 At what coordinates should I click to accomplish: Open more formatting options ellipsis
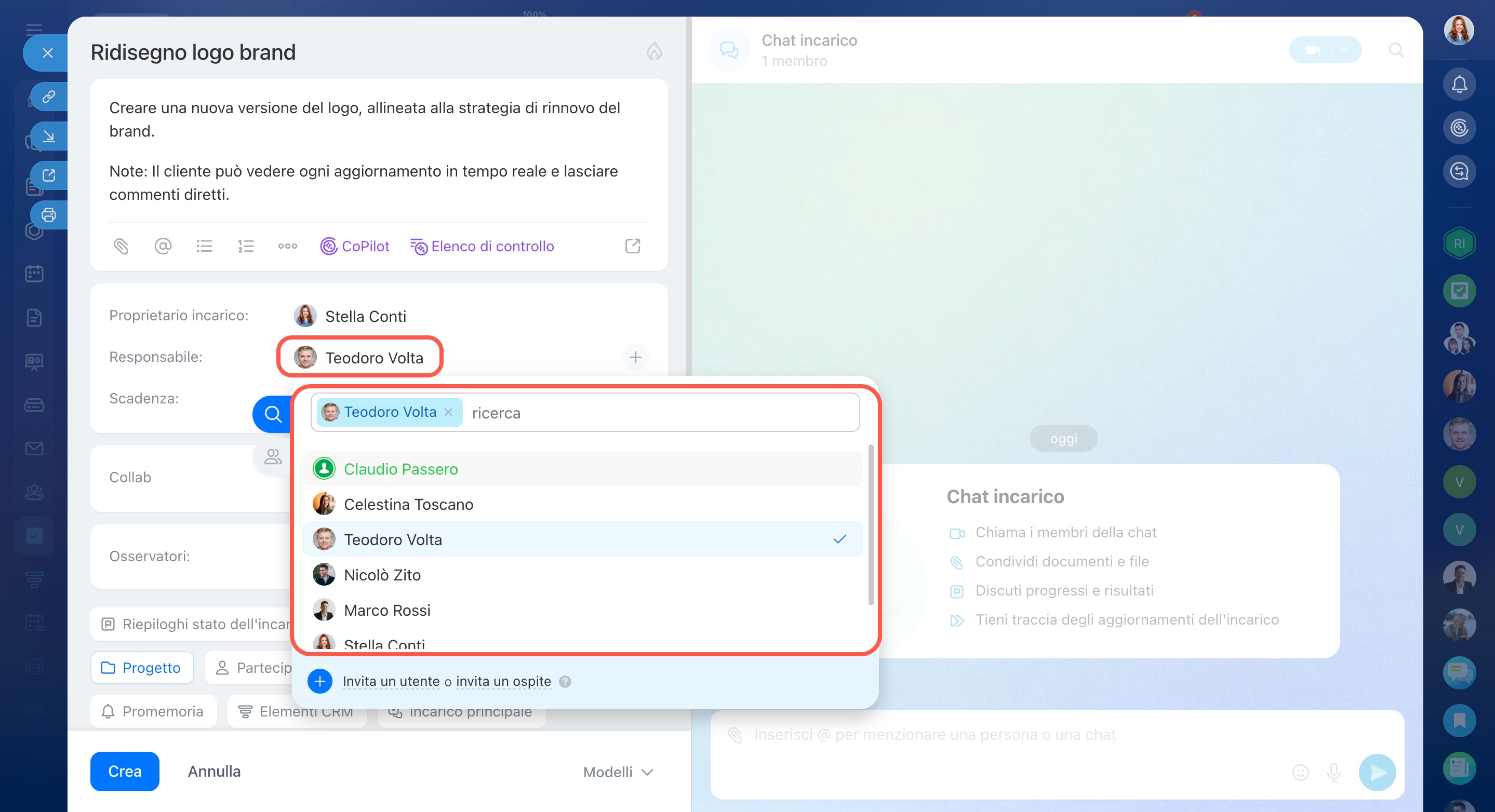(x=287, y=247)
